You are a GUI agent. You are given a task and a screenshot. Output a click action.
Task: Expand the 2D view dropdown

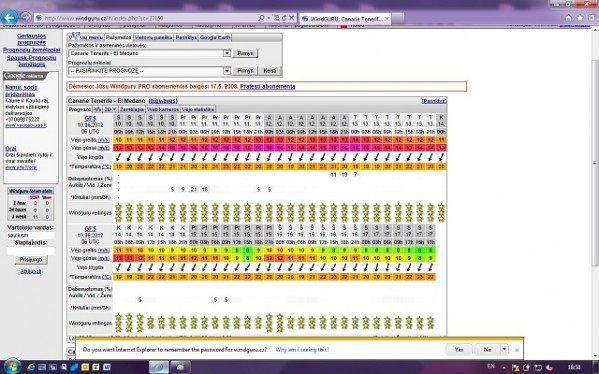[110, 109]
